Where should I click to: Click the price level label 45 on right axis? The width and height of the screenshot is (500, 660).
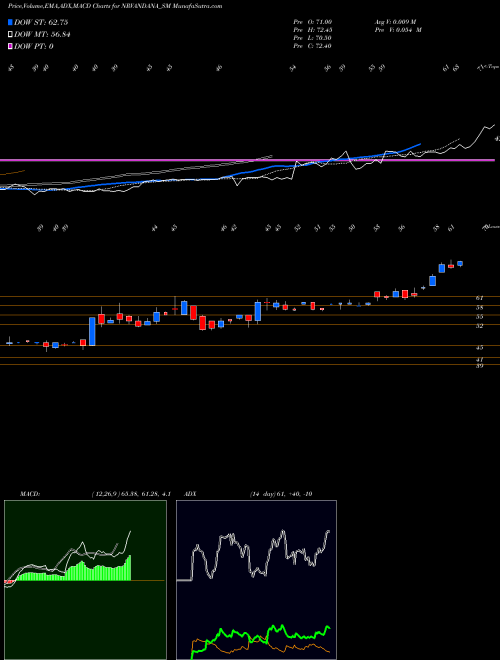479,348
